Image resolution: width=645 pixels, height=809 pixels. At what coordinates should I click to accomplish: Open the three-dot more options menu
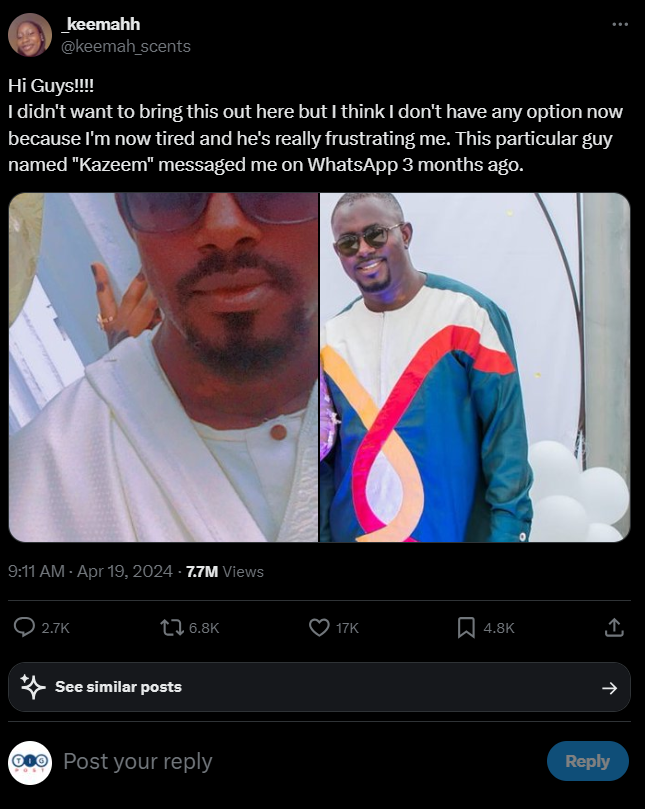(x=620, y=25)
